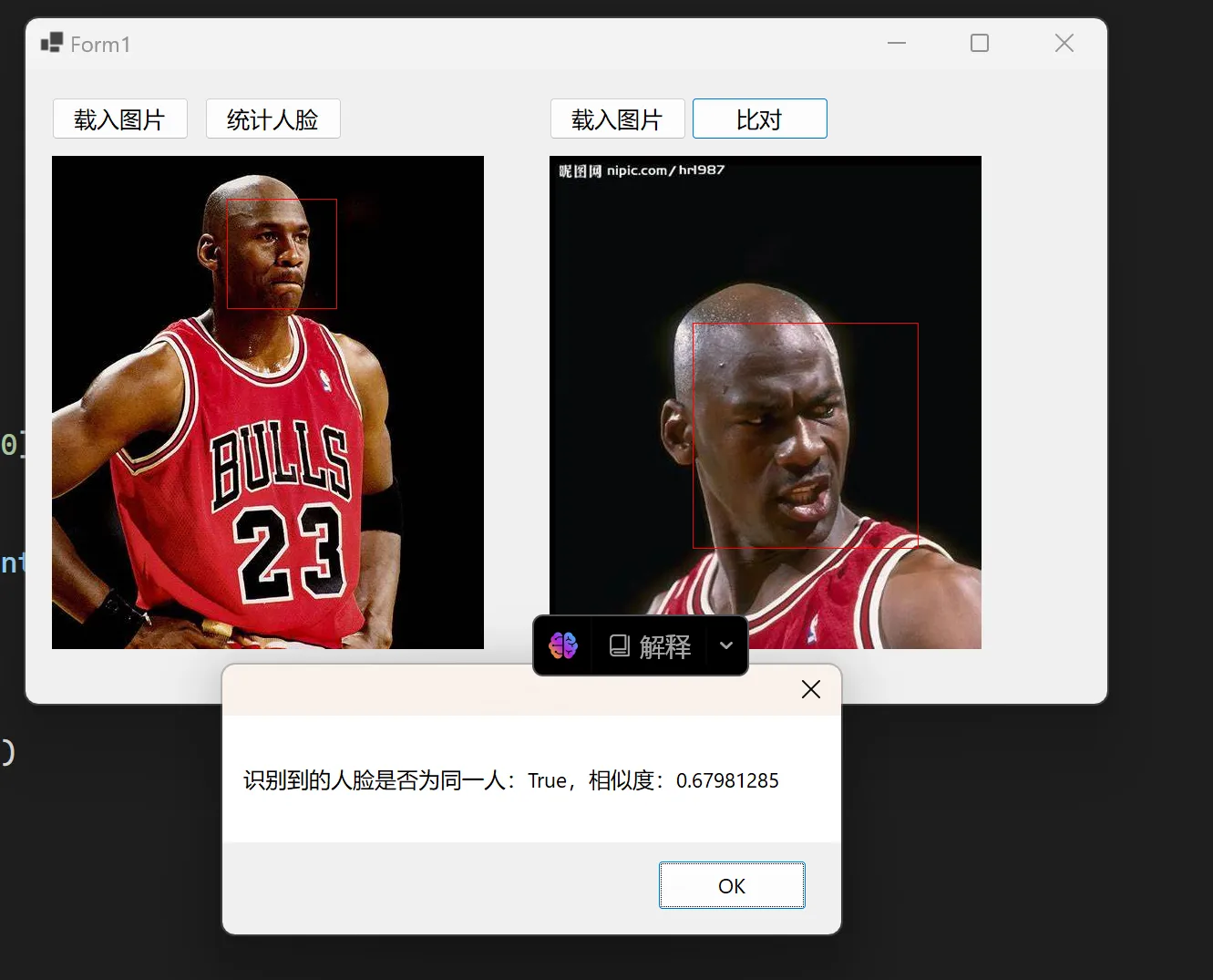Click the 解释 explain button

coord(650,646)
